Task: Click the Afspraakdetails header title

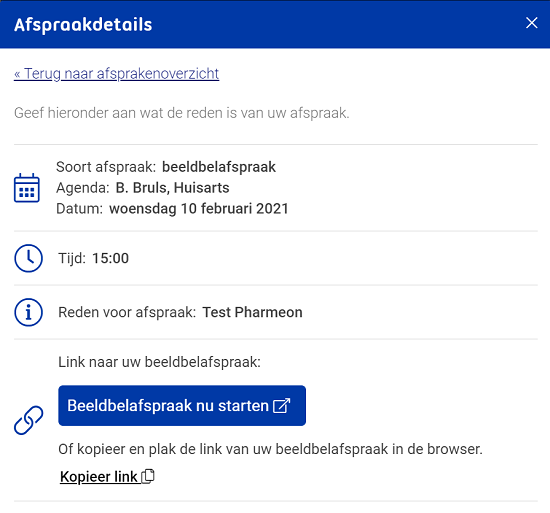Action: click(83, 25)
